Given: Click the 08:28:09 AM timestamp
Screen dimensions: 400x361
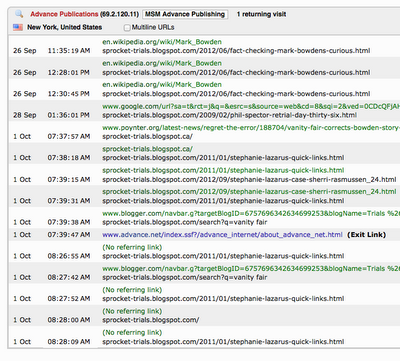Looking at the screenshot, I should [x=69, y=342].
